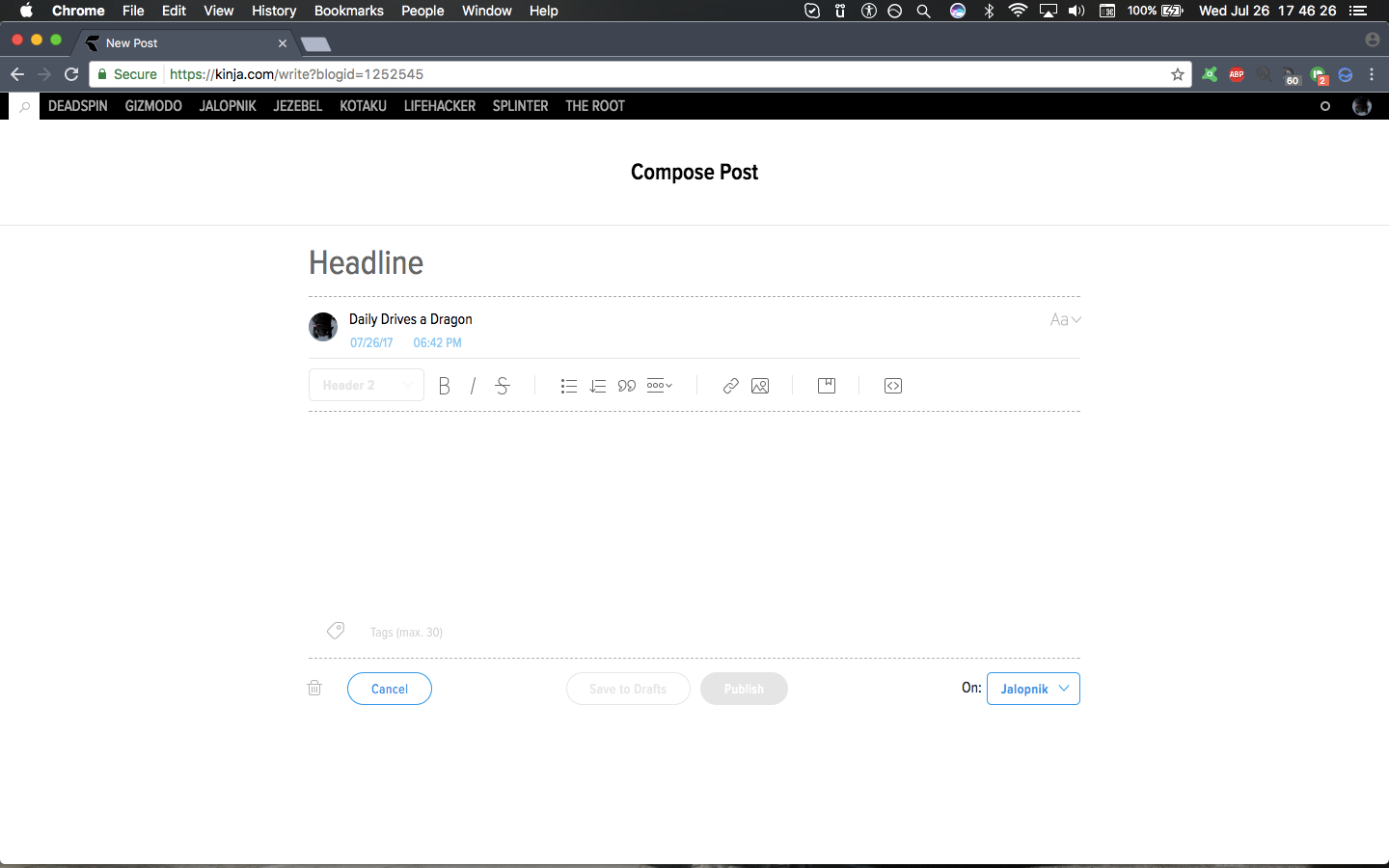Go to GIZMODO site link
This screenshot has height=868, width=1389.
pyautogui.click(x=153, y=106)
